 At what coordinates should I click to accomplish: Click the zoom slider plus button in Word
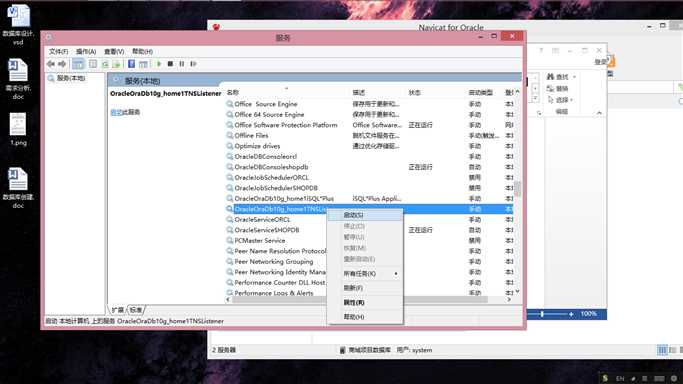[571, 314]
